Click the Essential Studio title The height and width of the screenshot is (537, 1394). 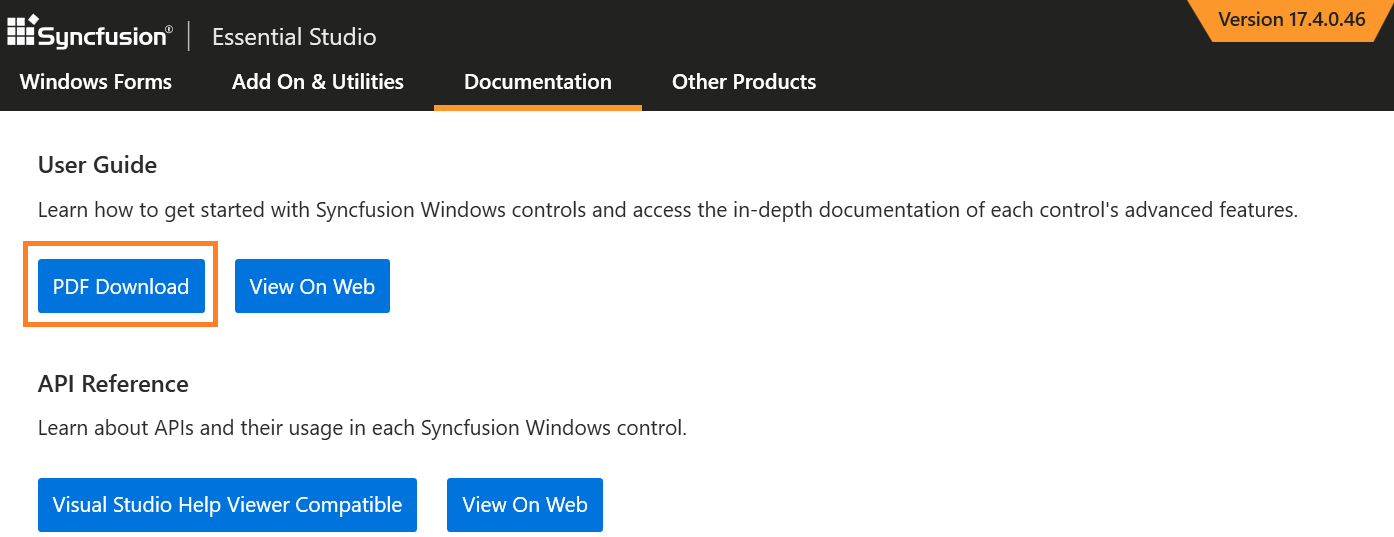pyautogui.click(x=294, y=37)
